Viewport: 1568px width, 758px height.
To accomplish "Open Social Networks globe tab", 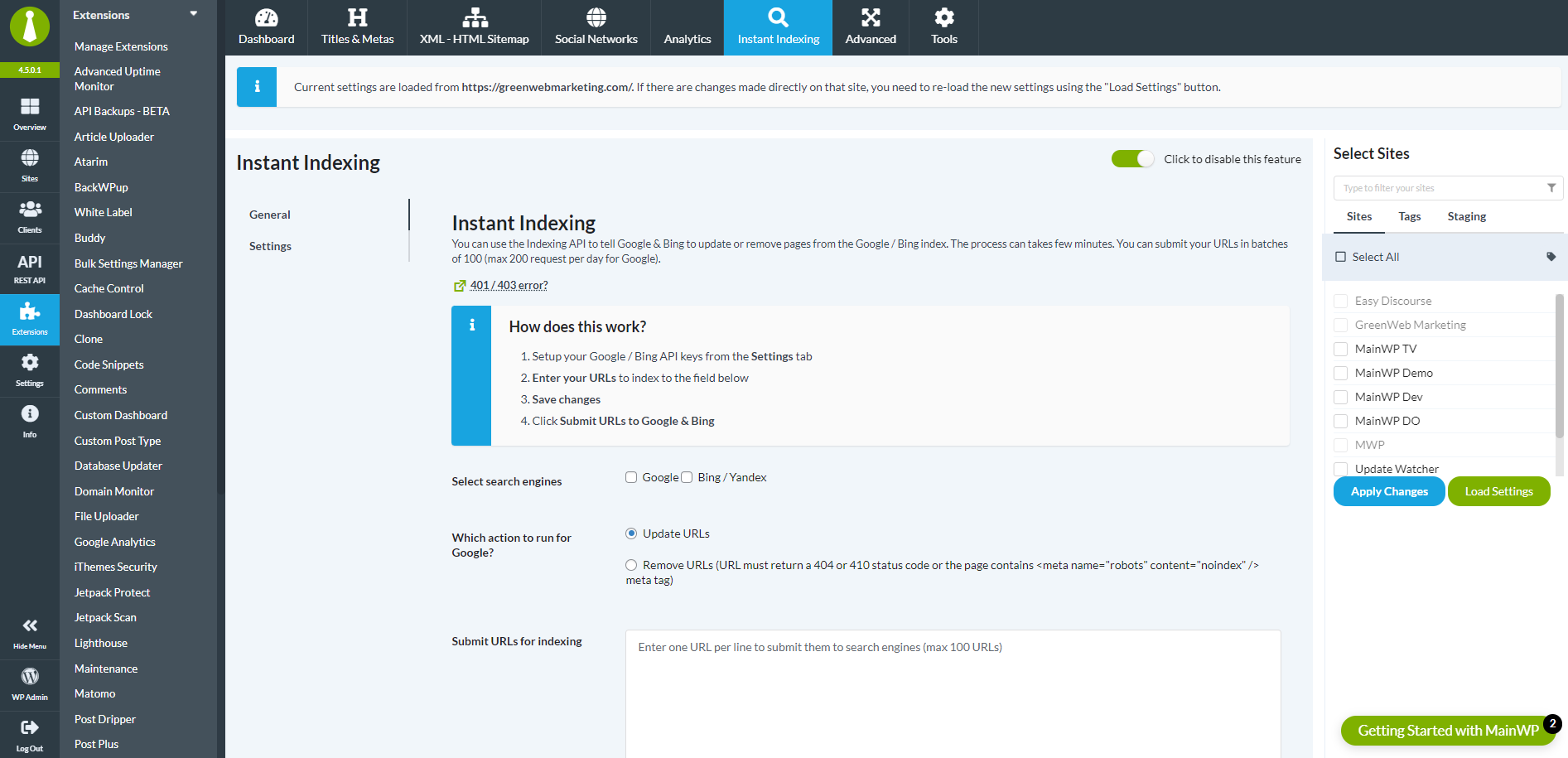I will [x=596, y=27].
